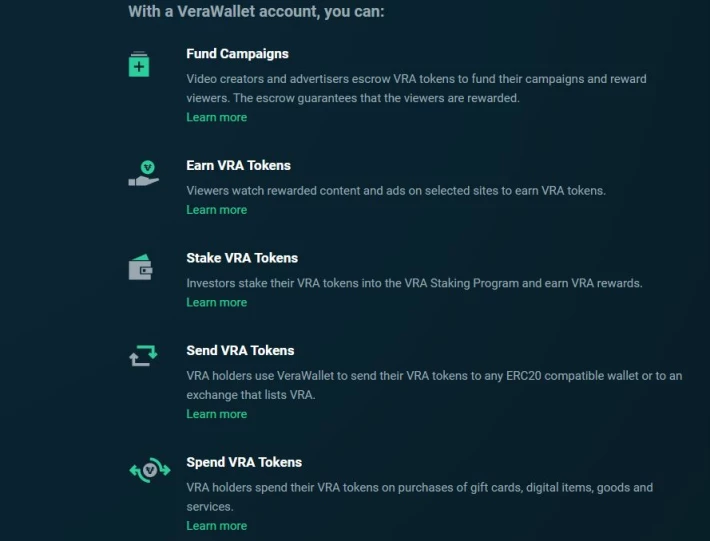Click the VeraWallet account intro heading

pyautogui.click(x=256, y=11)
